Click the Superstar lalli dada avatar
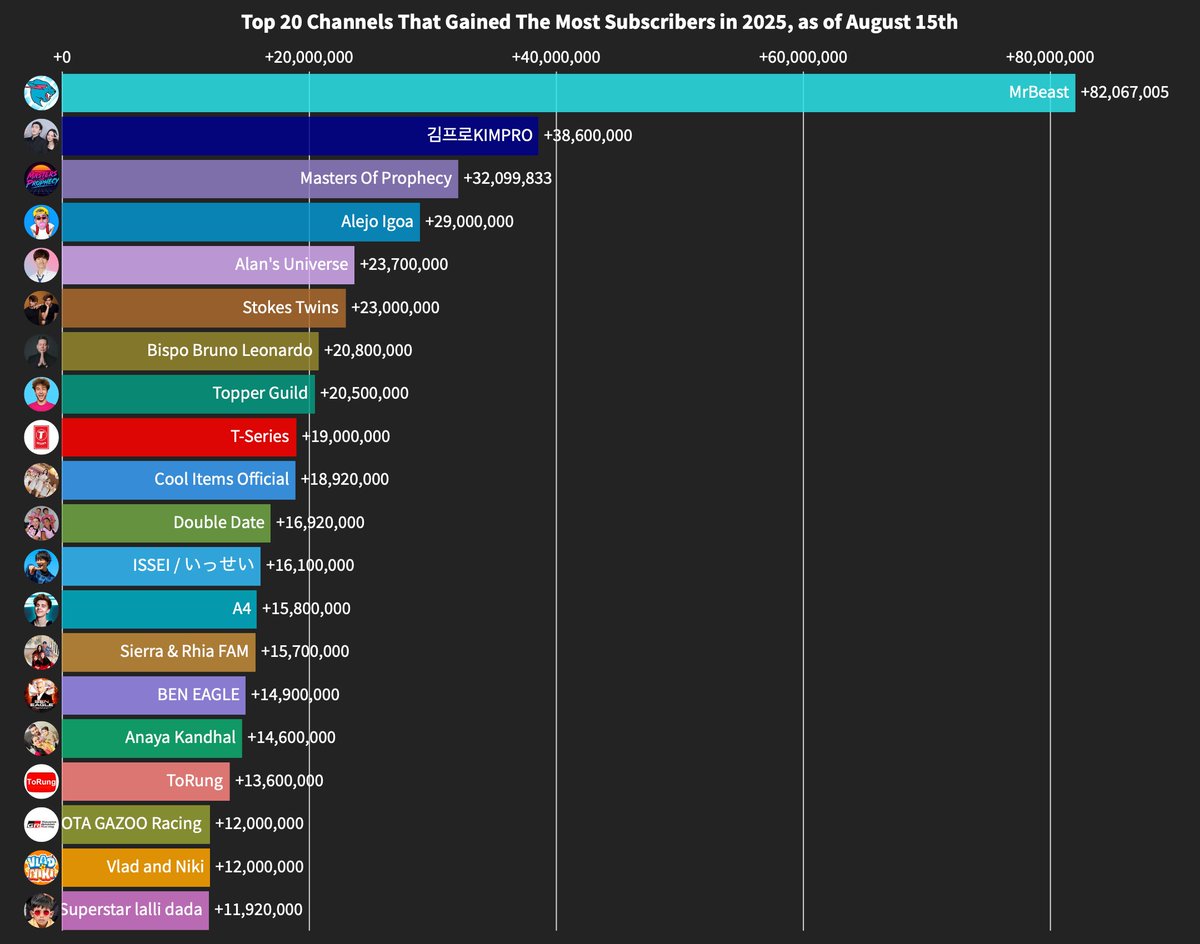This screenshot has width=1200, height=944. coord(41,910)
